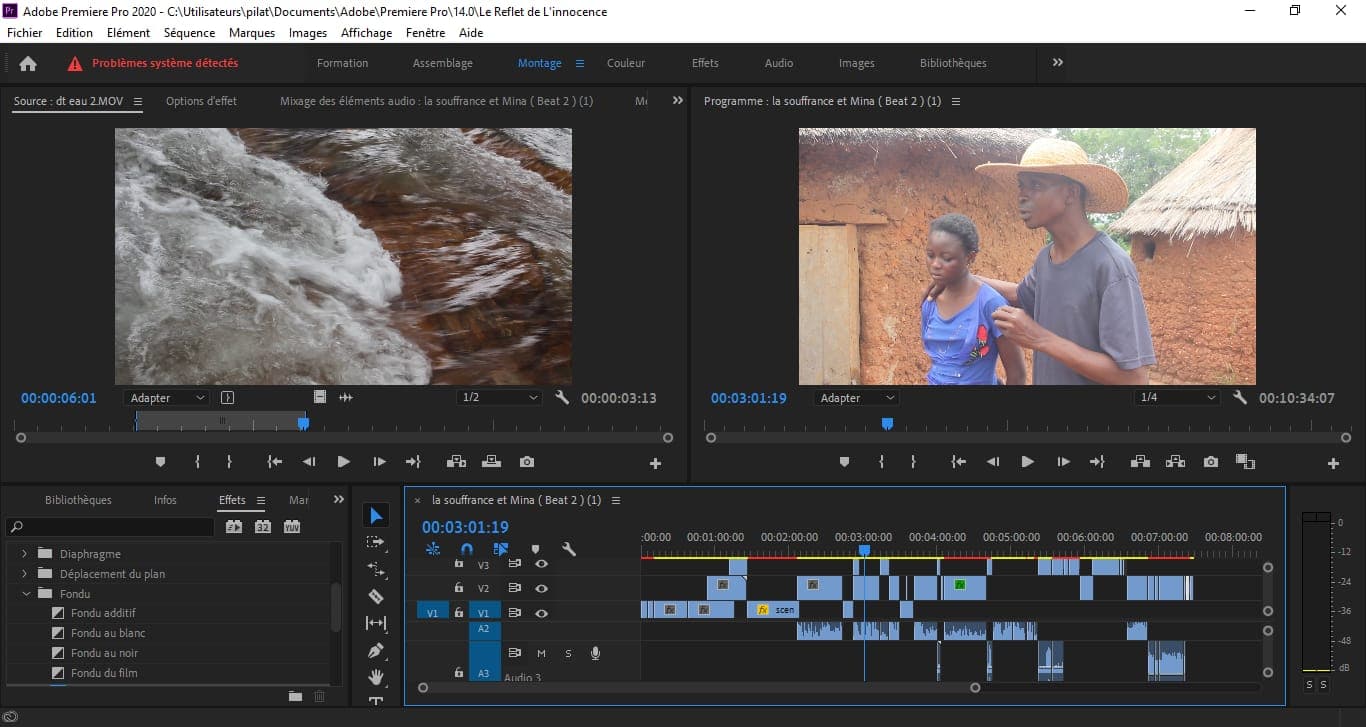Viewport: 1366px width, 727px height.
Task: Switch to the Bibliothèques panel tab
Action: coord(78,500)
